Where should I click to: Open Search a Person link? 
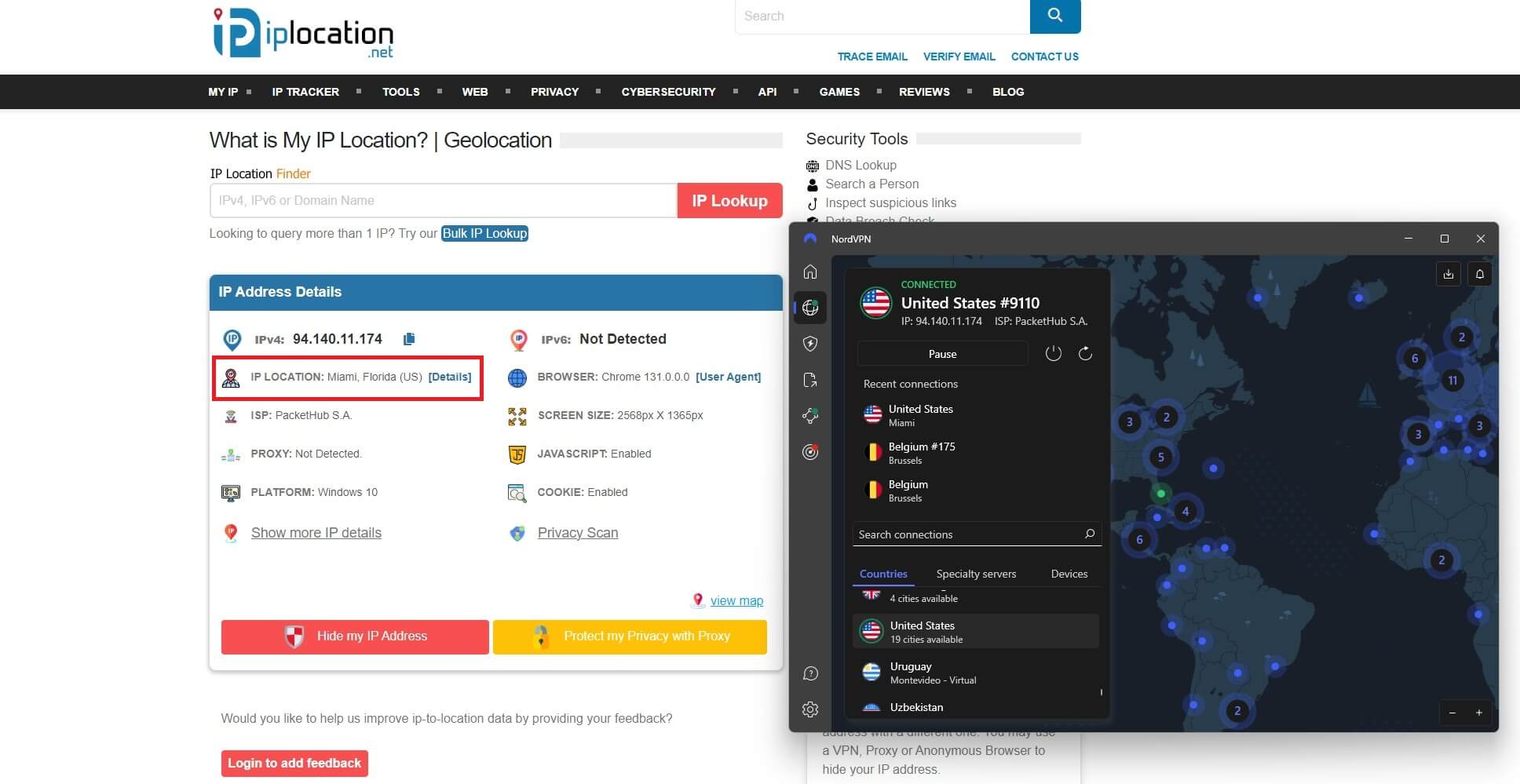871,184
